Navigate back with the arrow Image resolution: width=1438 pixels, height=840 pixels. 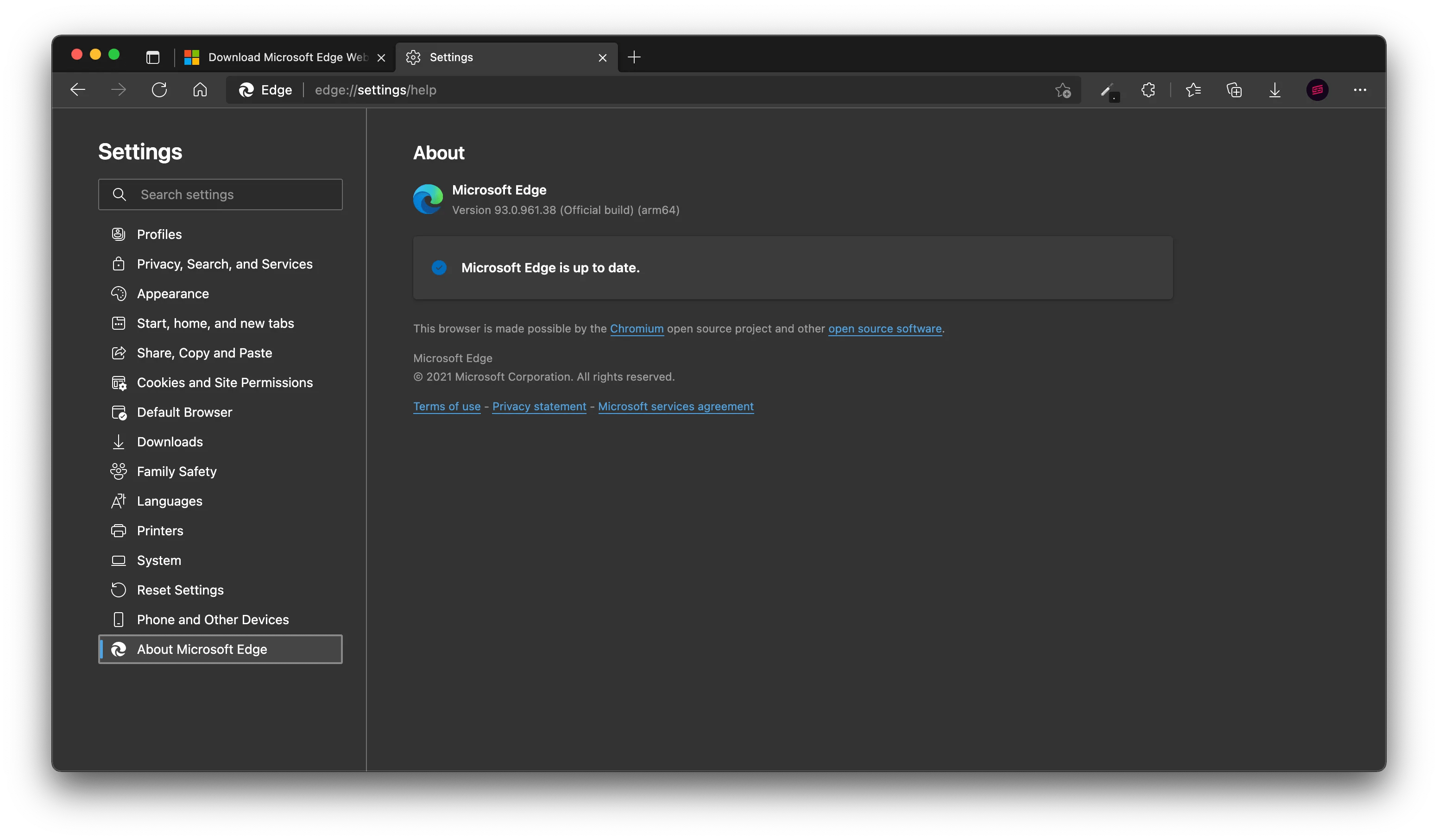(x=78, y=89)
